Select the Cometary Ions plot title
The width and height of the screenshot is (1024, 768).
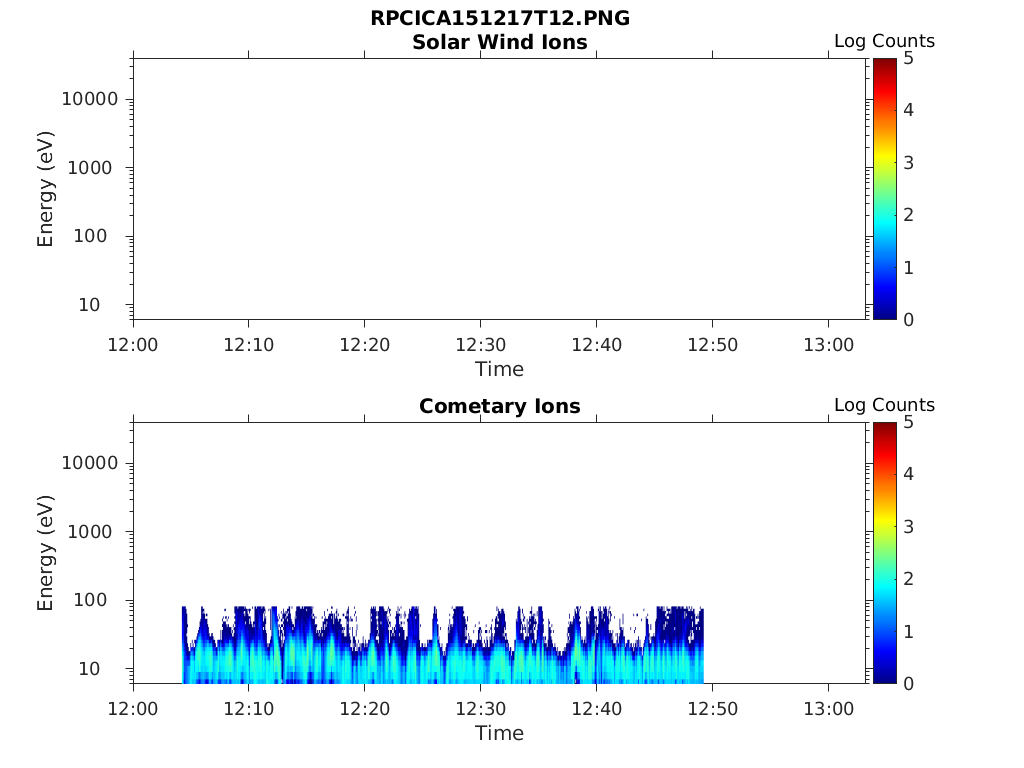point(500,406)
